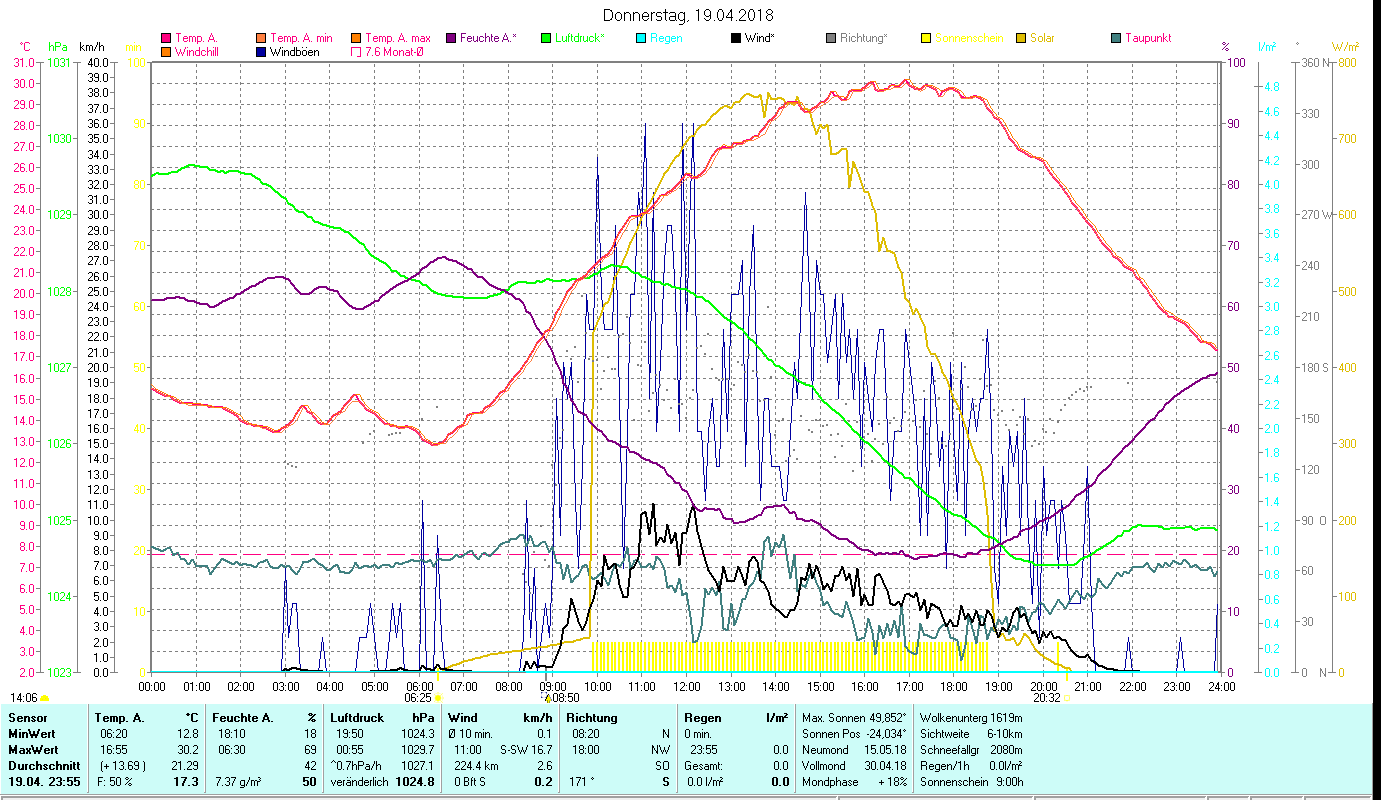Click the dark blue Windböen legend square
Viewport: 1381px width, 800px height.
click(261, 52)
